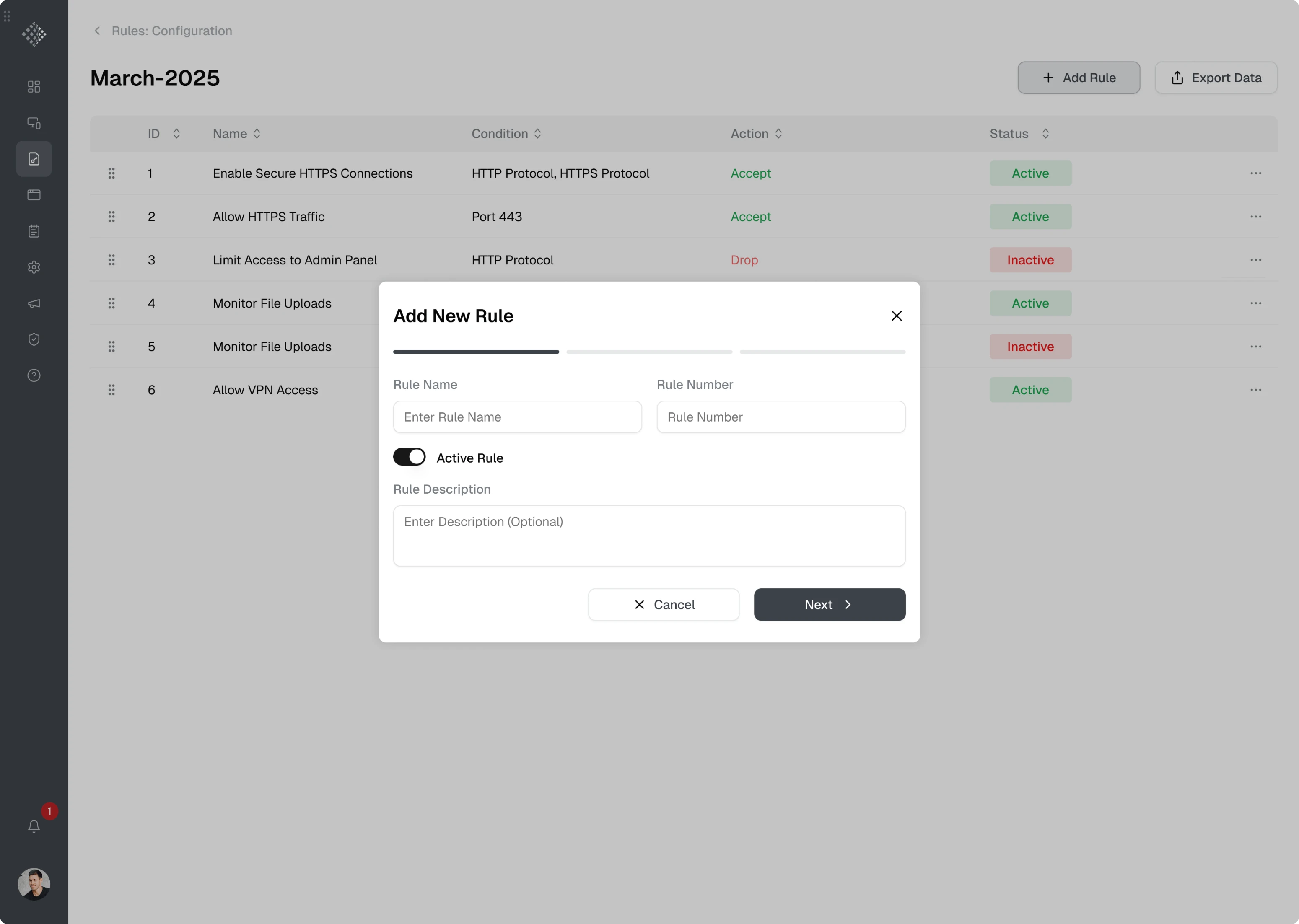Click Export Data
The height and width of the screenshot is (924, 1299).
coord(1216,78)
